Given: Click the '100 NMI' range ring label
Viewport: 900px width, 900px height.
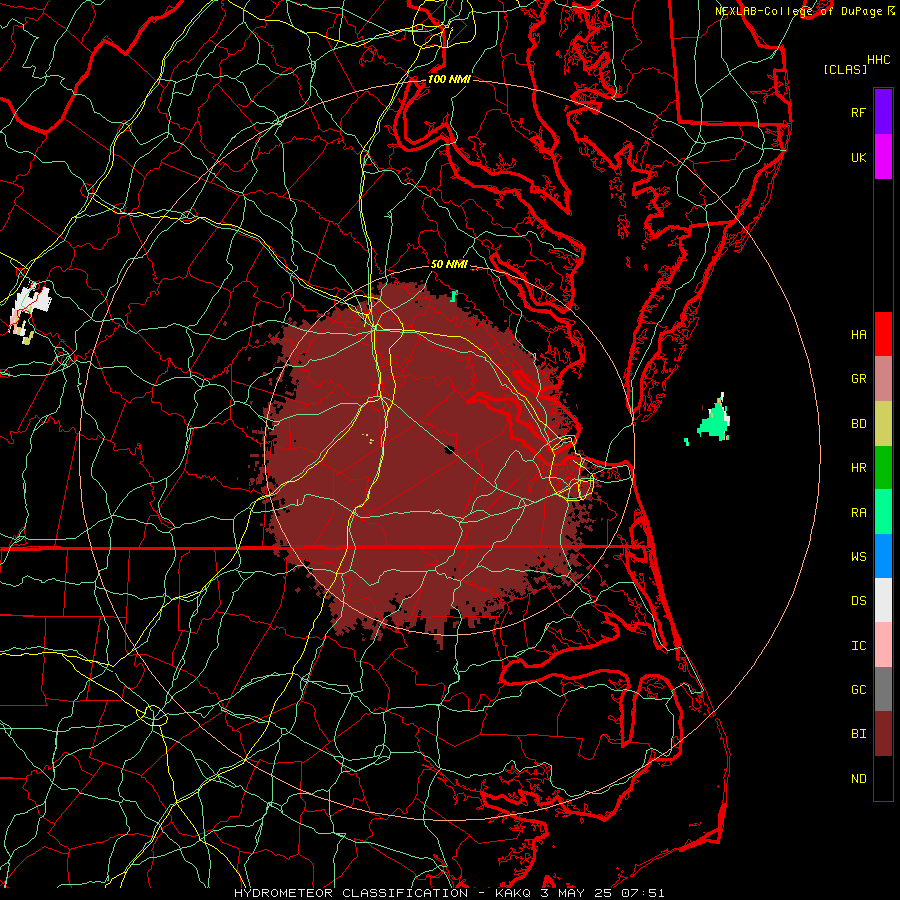Looking at the screenshot, I should coord(449,79).
